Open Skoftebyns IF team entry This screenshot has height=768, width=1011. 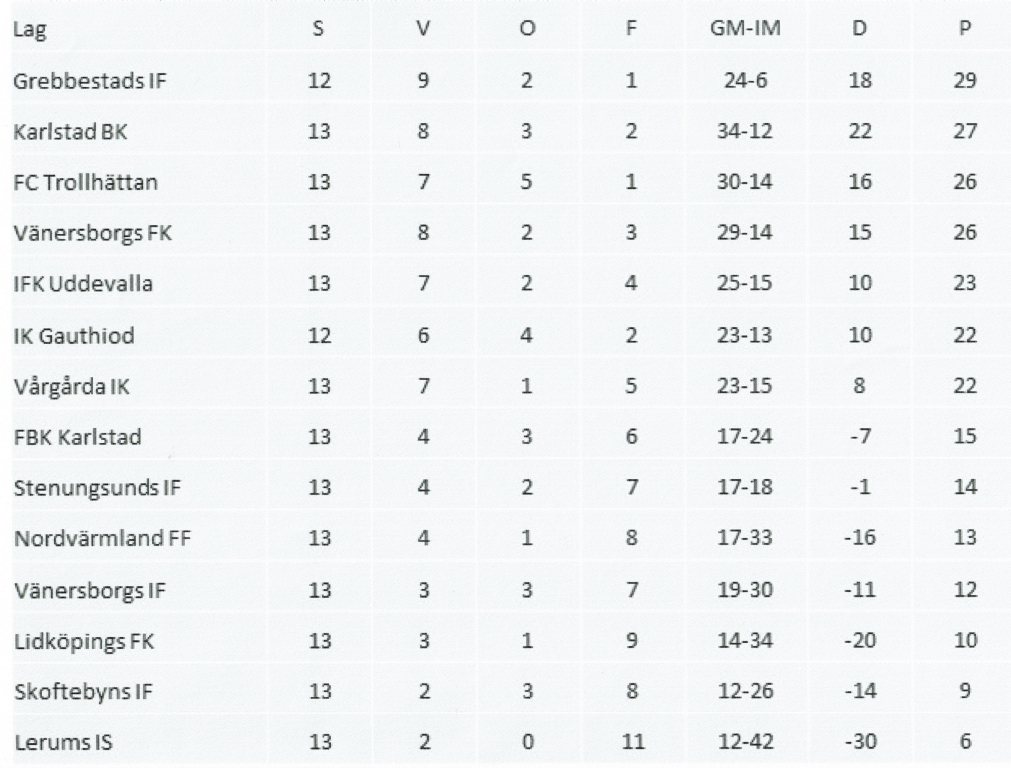point(83,691)
